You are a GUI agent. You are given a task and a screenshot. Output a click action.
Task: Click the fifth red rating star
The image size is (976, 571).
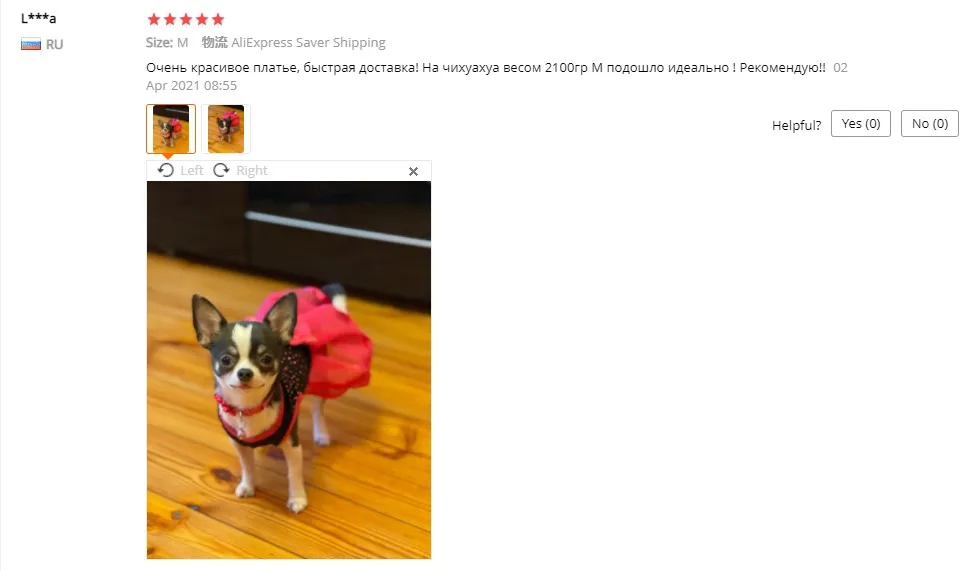pos(217,19)
